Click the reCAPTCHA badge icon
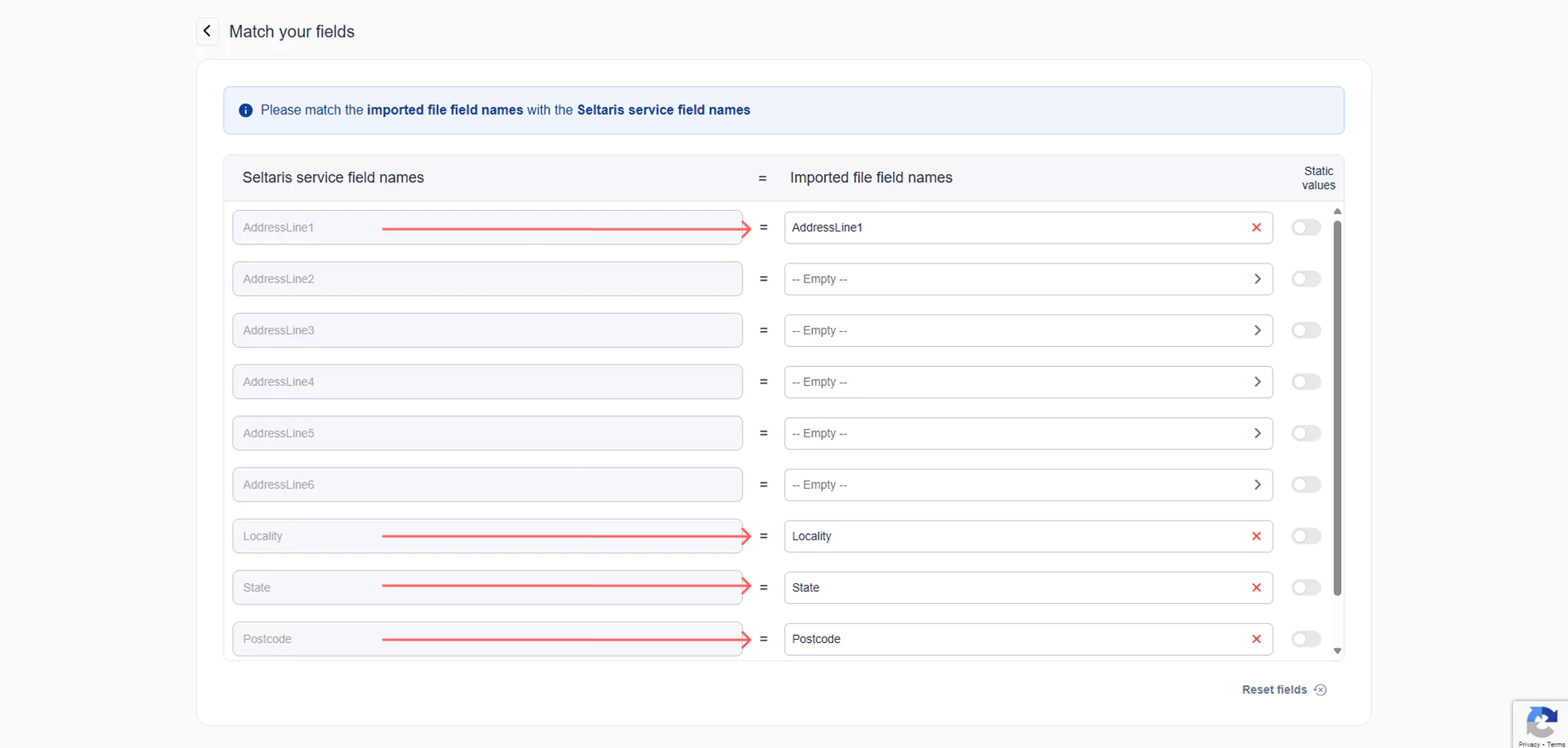This screenshot has height=748, width=1568. 1541,723
